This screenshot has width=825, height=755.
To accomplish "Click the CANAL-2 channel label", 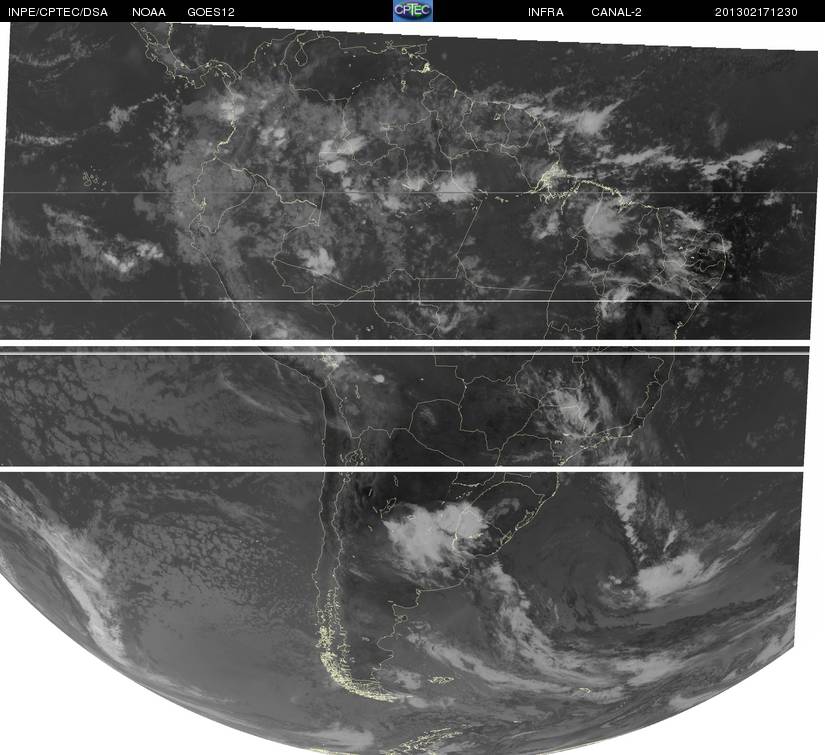I will [616, 12].
